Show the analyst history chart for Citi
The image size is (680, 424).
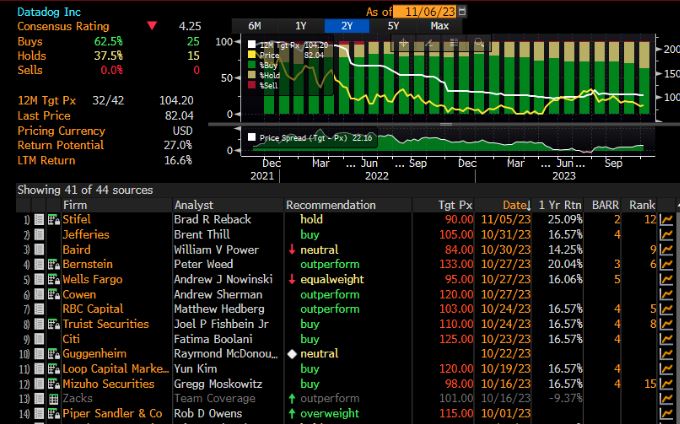666,339
